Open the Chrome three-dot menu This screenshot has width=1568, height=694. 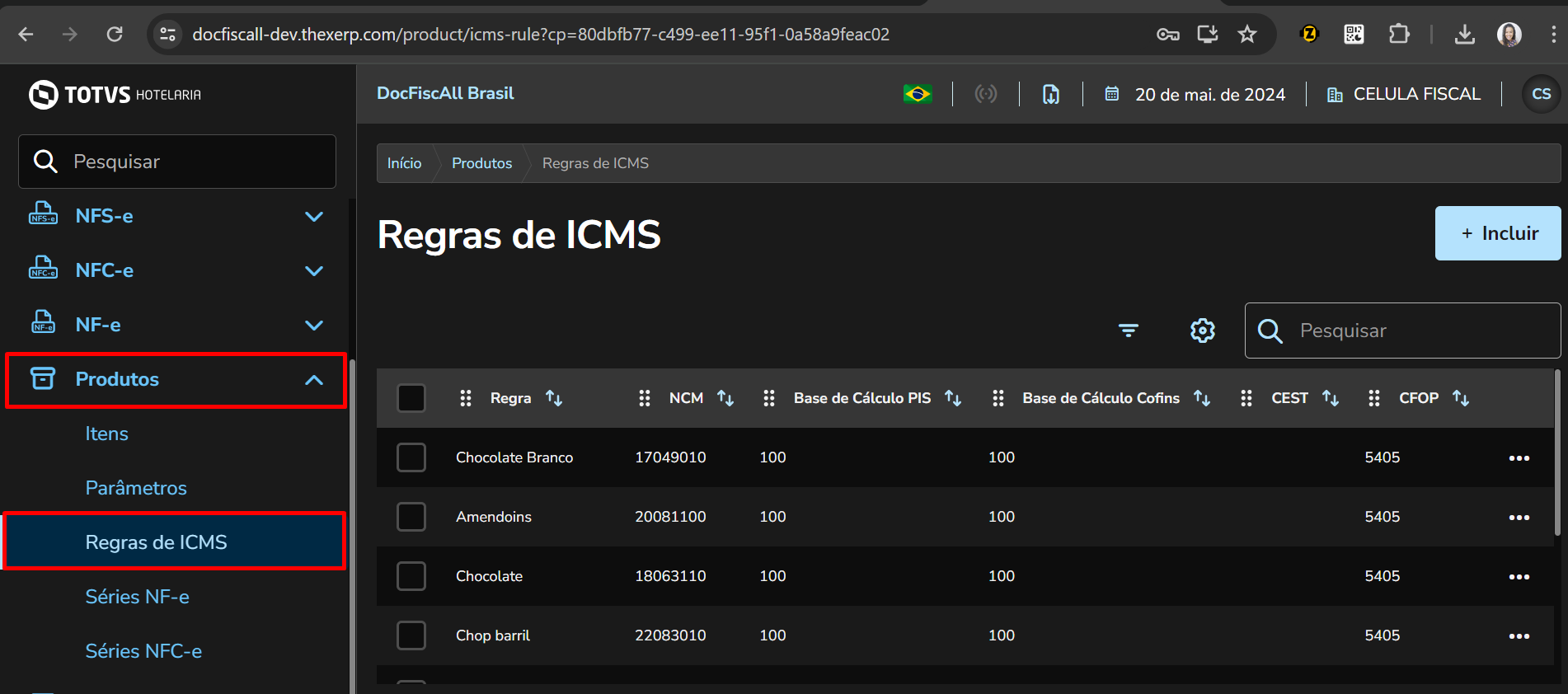(1553, 34)
